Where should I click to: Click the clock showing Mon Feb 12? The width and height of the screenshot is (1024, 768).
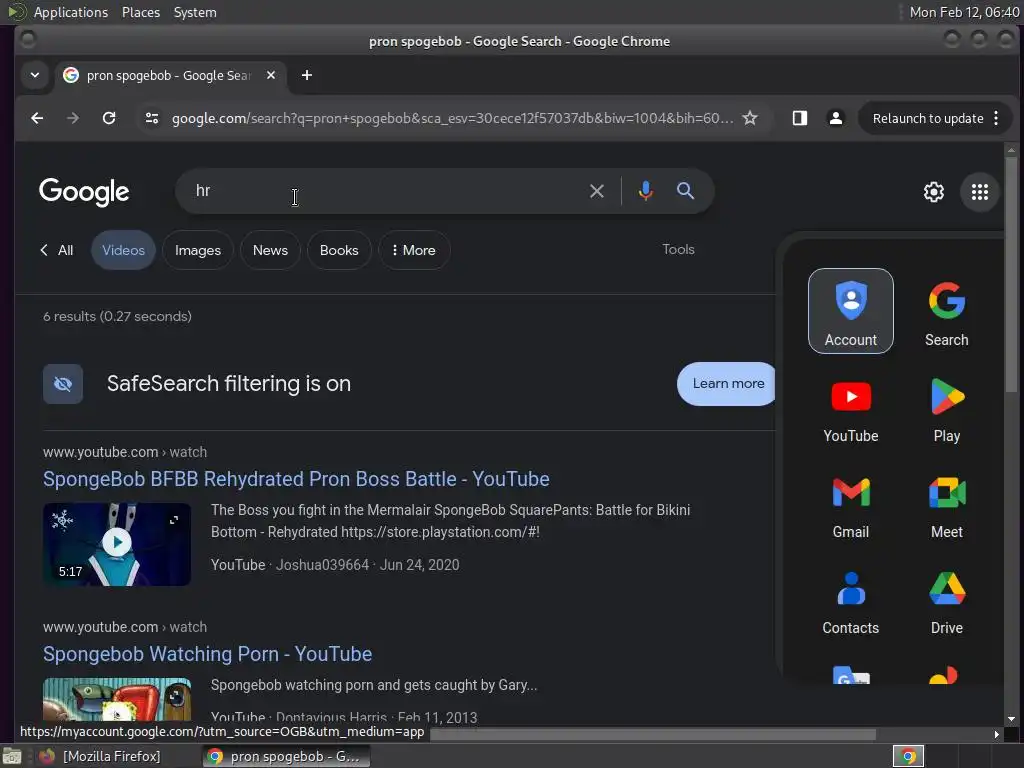(964, 12)
